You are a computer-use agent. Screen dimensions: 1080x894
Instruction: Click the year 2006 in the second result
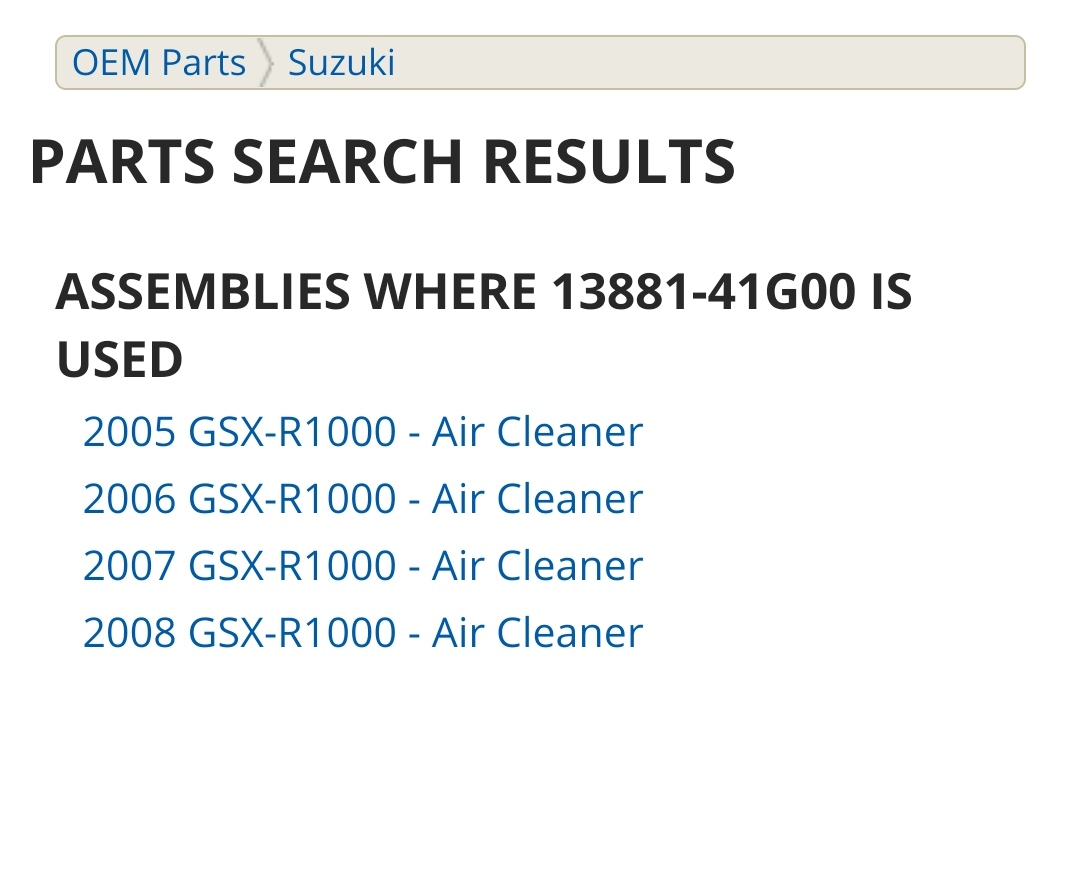tap(128, 499)
